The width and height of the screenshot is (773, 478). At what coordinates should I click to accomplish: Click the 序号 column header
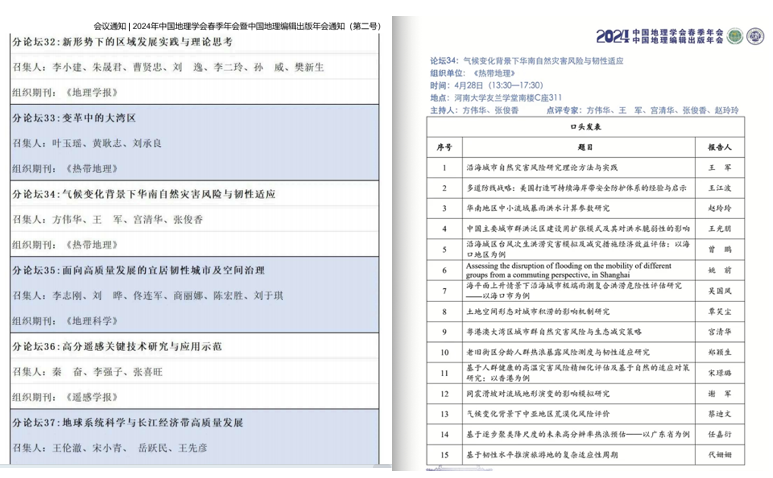coord(445,146)
